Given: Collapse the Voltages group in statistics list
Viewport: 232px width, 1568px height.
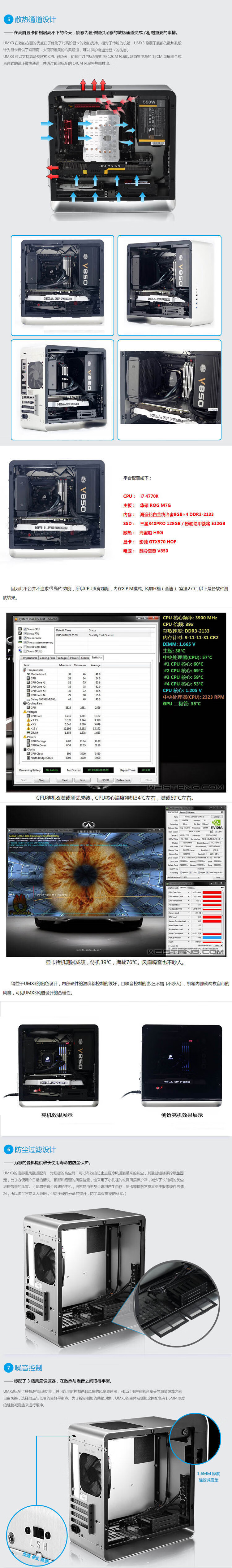Looking at the screenshot, I should tap(30, 712).
